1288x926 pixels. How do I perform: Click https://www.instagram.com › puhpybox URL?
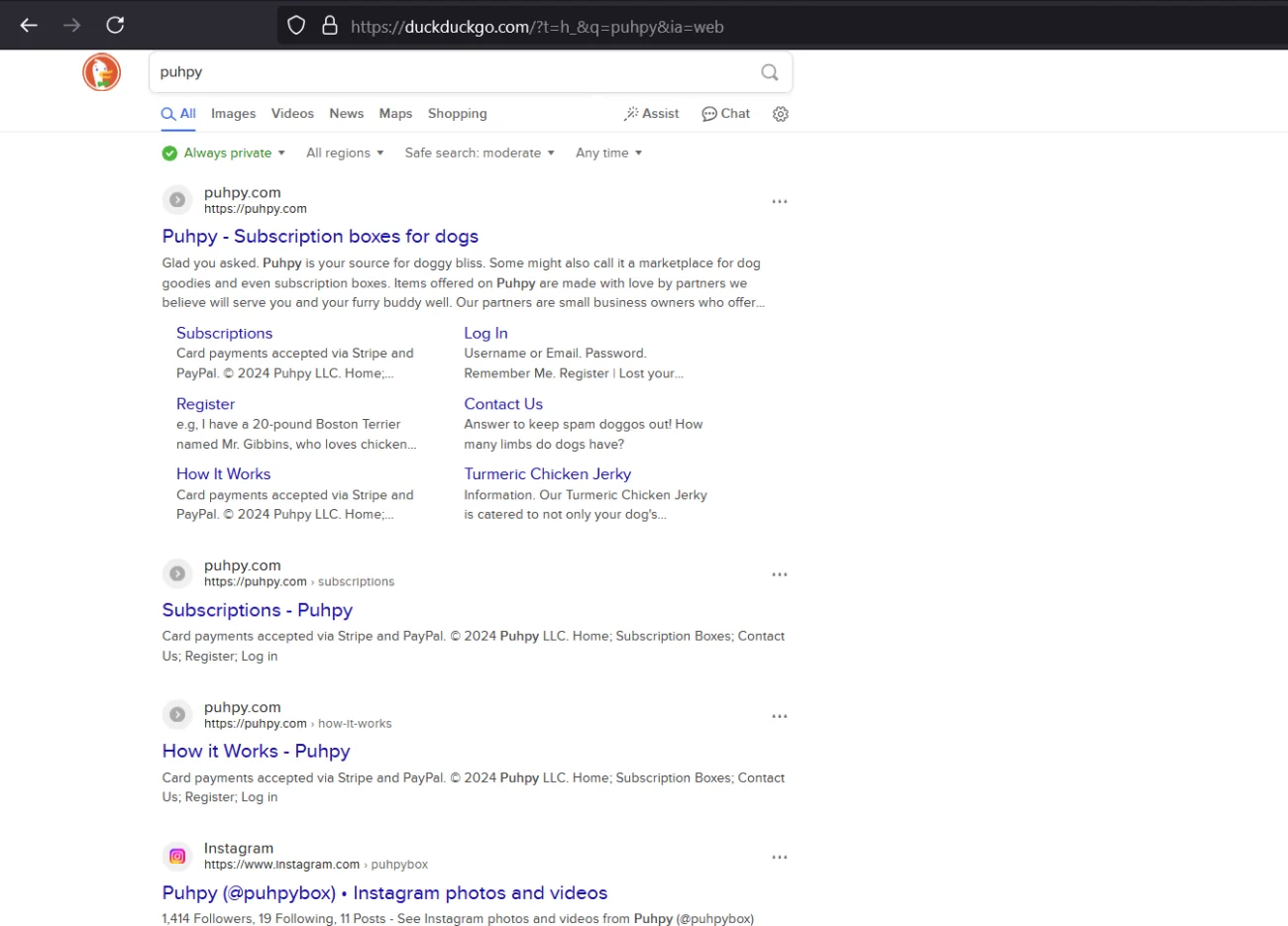coord(316,865)
